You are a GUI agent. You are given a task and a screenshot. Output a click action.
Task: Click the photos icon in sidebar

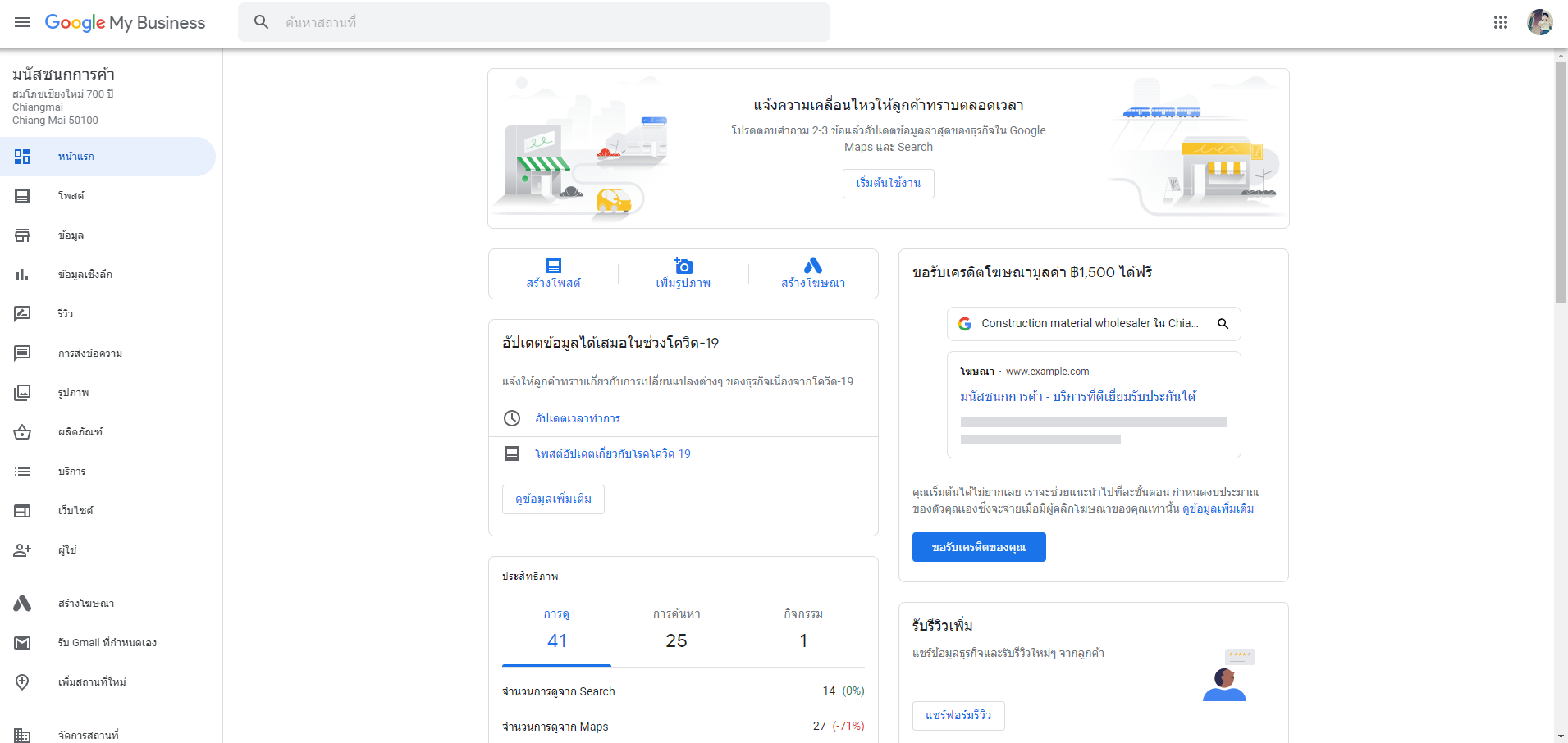click(22, 393)
